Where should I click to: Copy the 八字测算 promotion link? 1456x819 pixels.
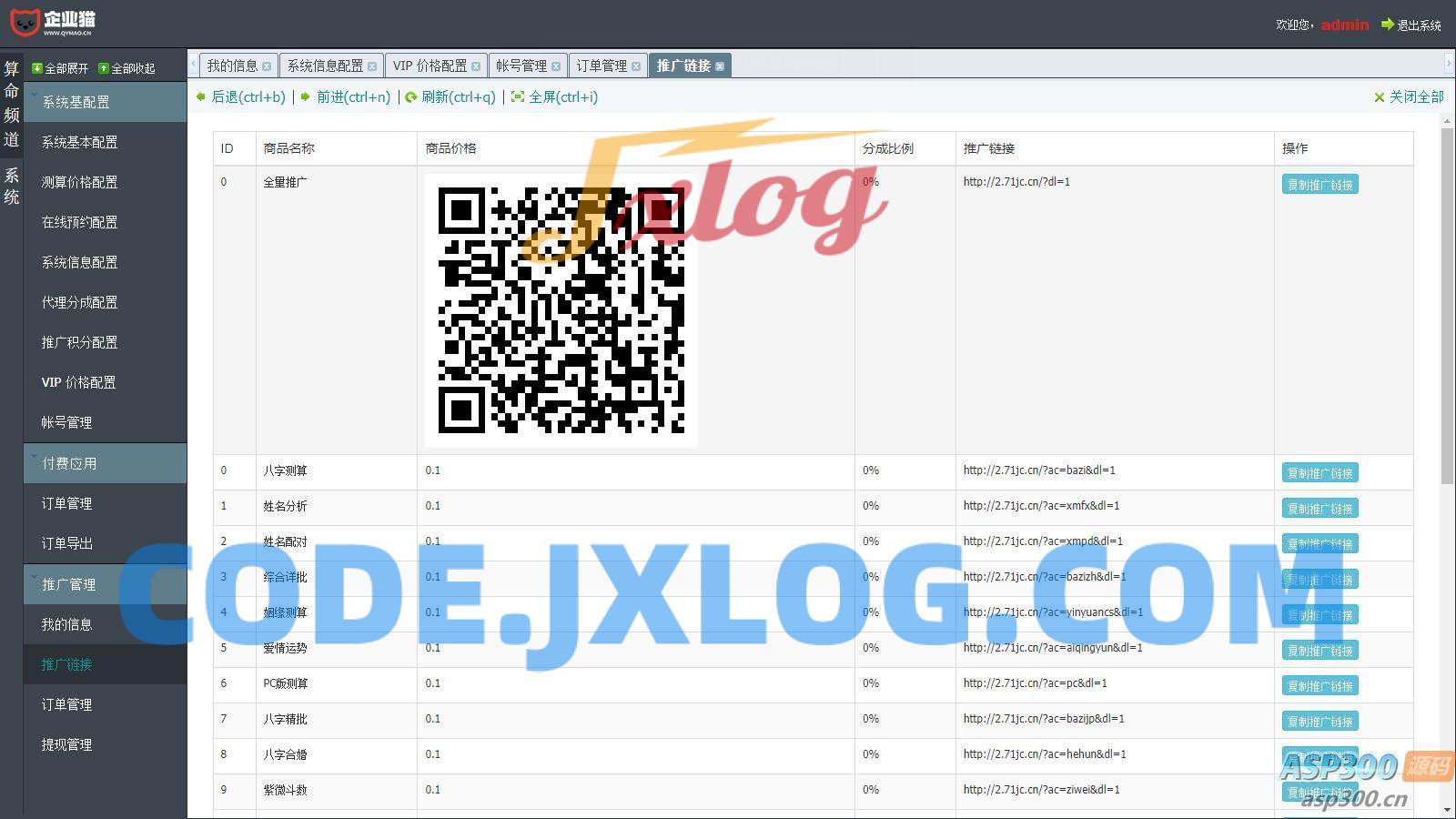[x=1319, y=473]
